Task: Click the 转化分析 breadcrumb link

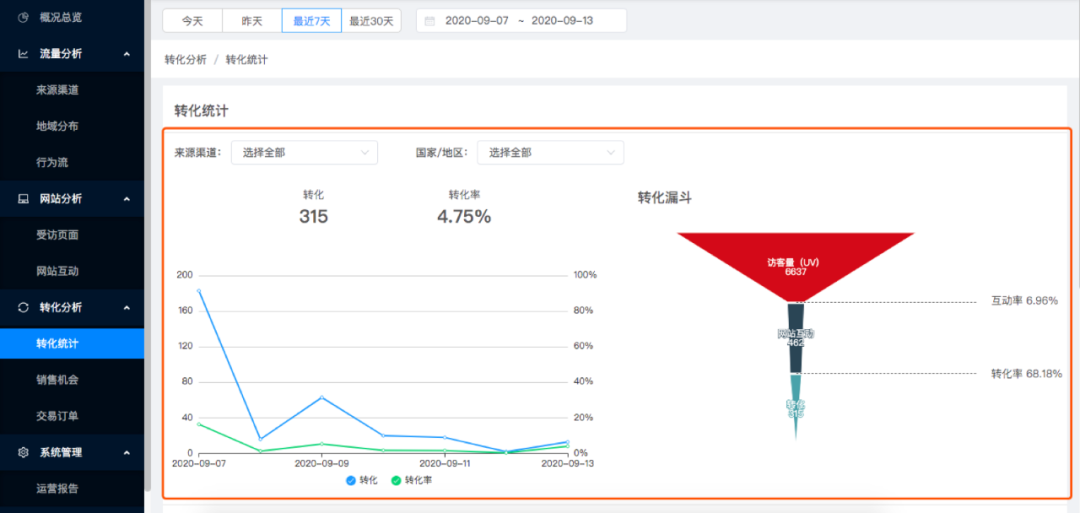Action: pyautogui.click(x=185, y=59)
